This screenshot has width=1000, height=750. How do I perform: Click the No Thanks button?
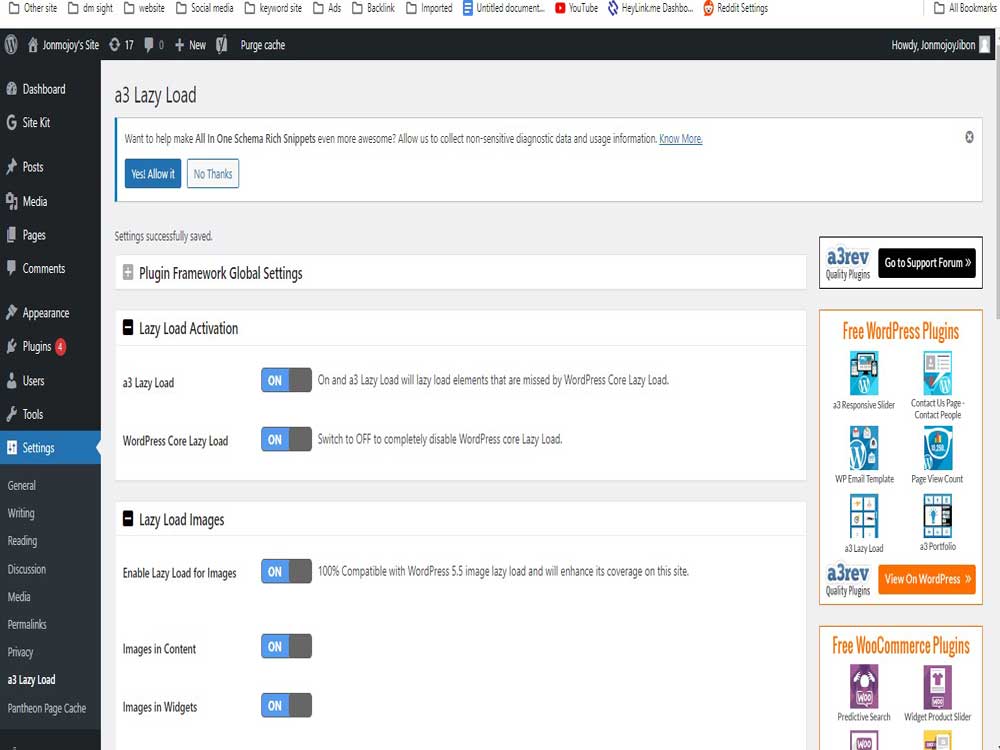(x=213, y=173)
